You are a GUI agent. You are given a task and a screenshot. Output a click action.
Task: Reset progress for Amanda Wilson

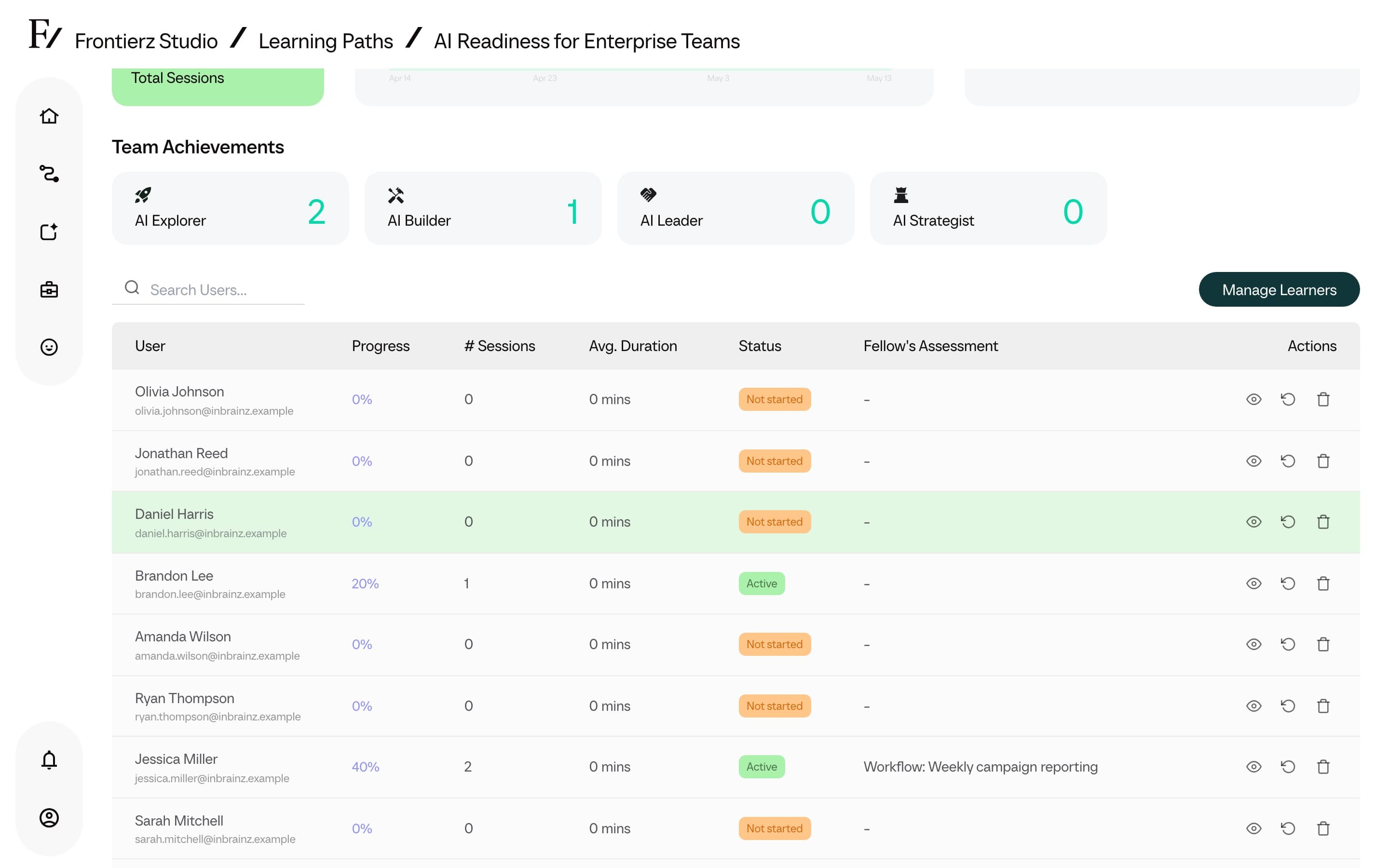point(1288,644)
